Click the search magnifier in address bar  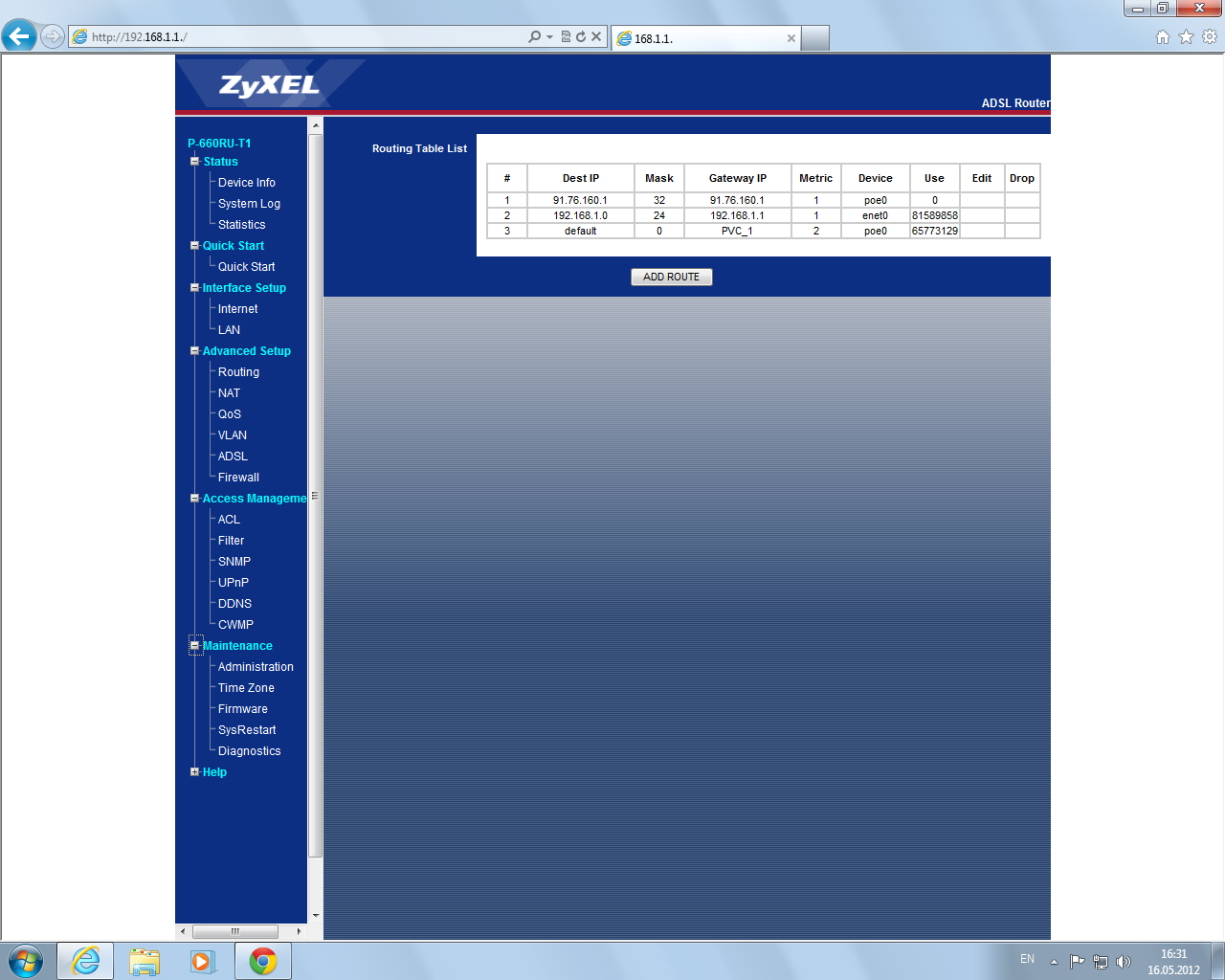[x=534, y=36]
